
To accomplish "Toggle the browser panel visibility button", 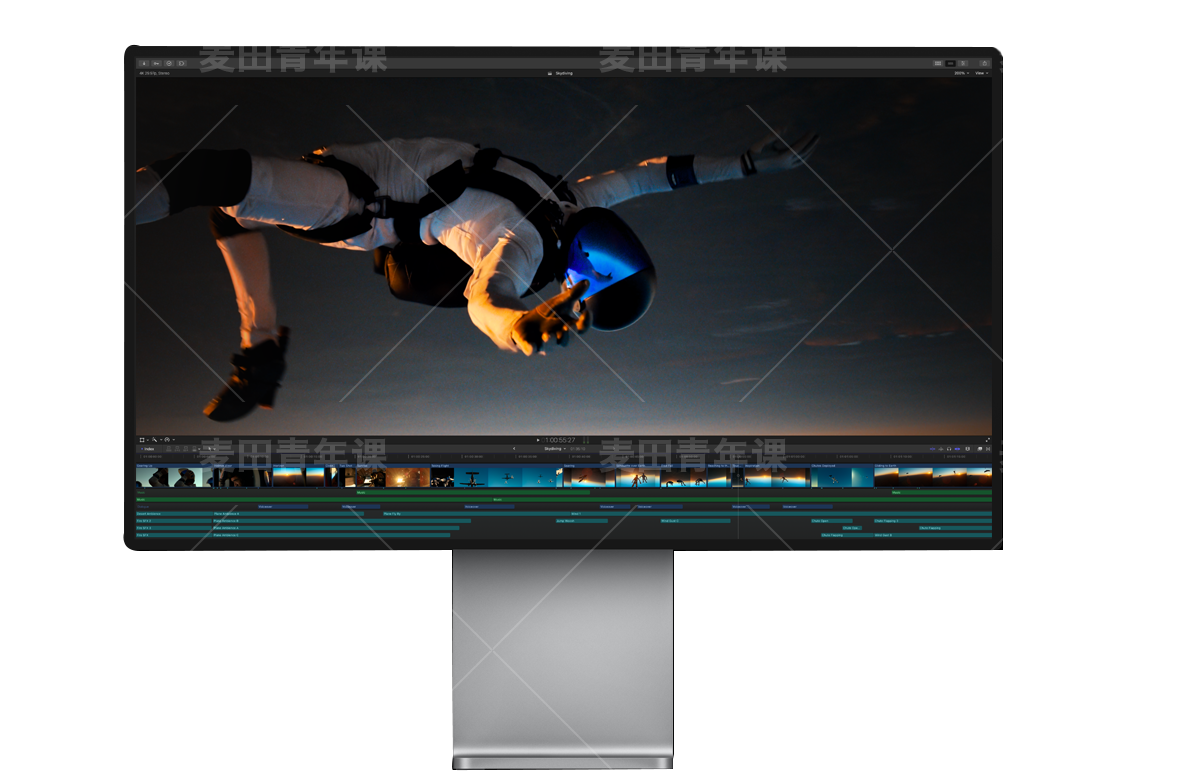I will click(x=938, y=64).
